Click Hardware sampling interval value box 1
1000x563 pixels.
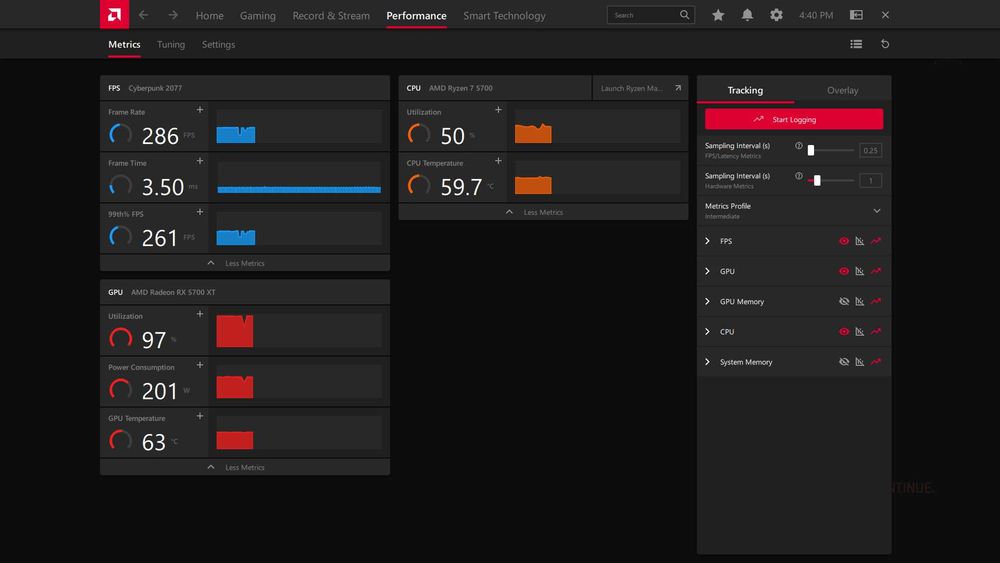click(871, 180)
